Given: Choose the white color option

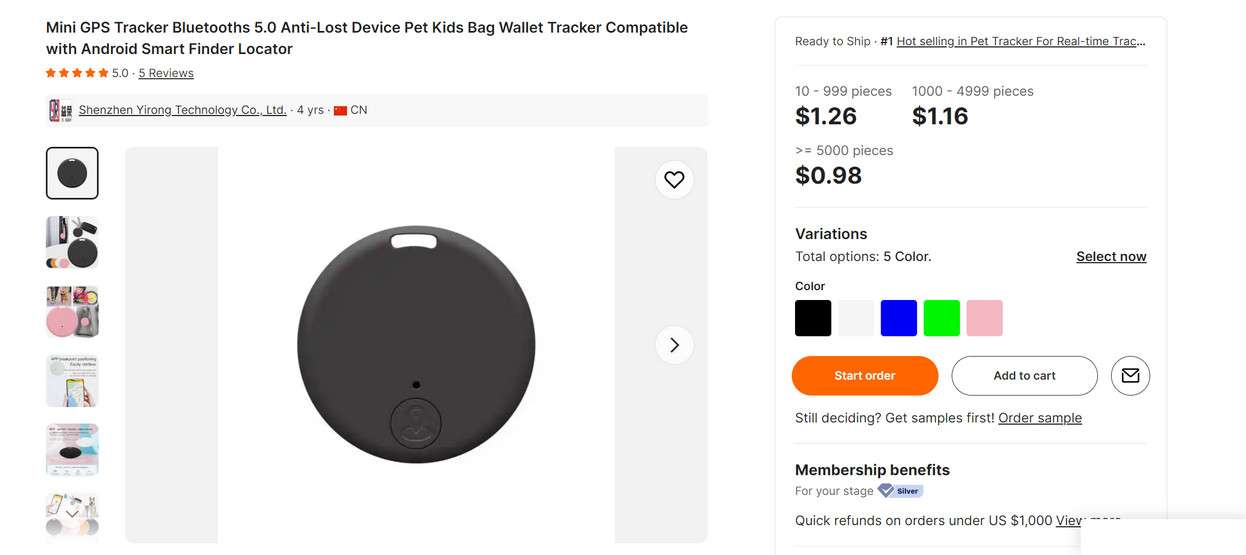Looking at the screenshot, I should point(856,318).
